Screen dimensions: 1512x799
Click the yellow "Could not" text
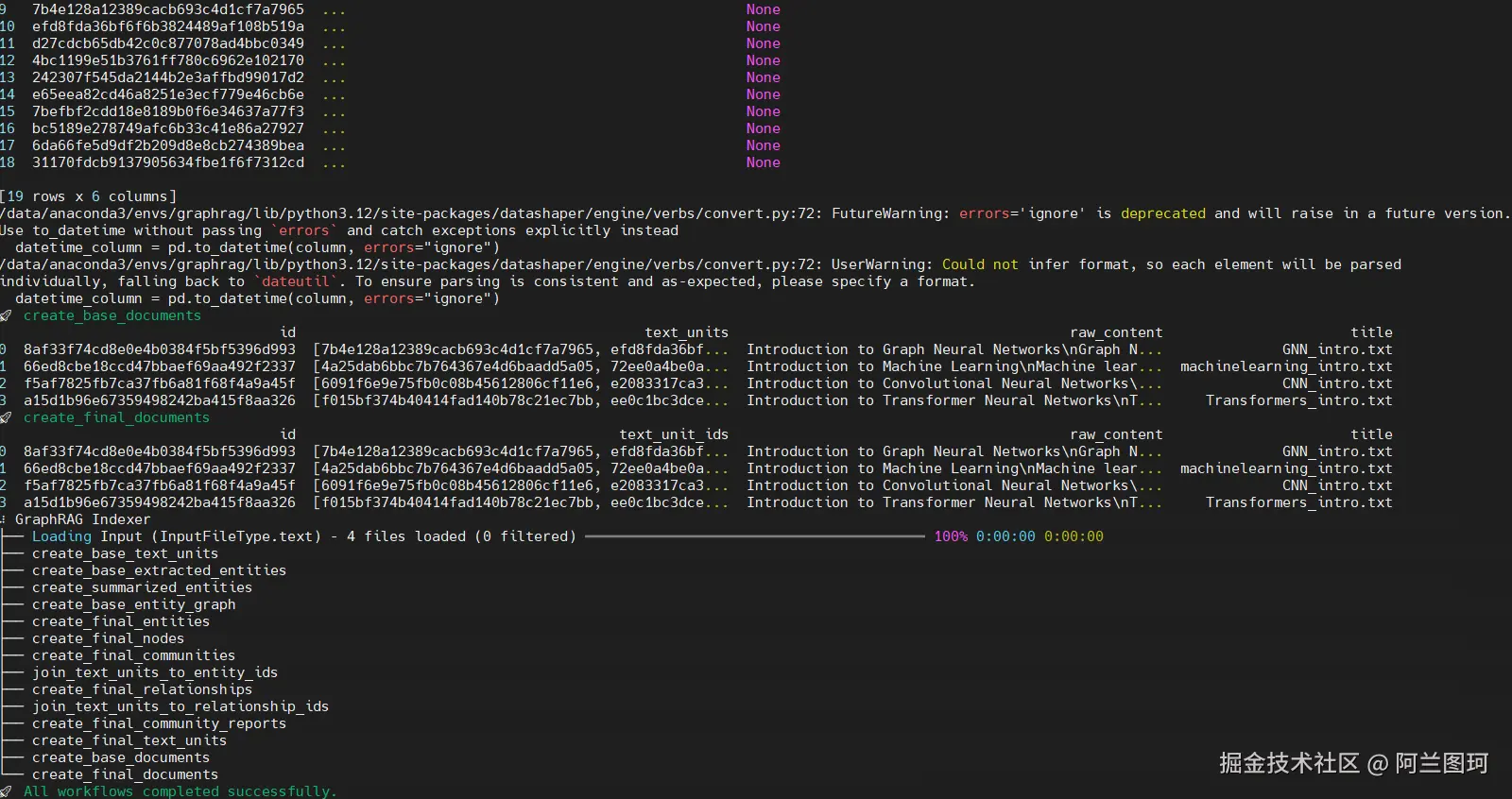pyautogui.click(x=980, y=264)
